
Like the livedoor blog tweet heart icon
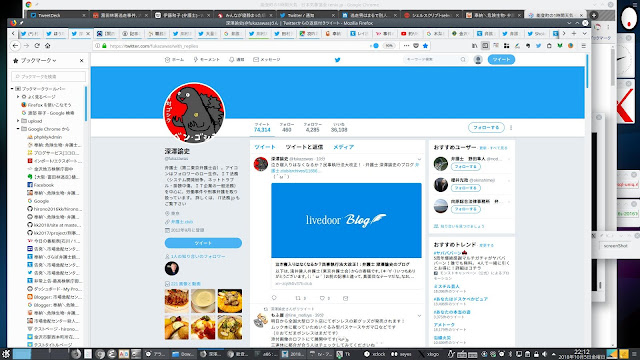coord(322,298)
